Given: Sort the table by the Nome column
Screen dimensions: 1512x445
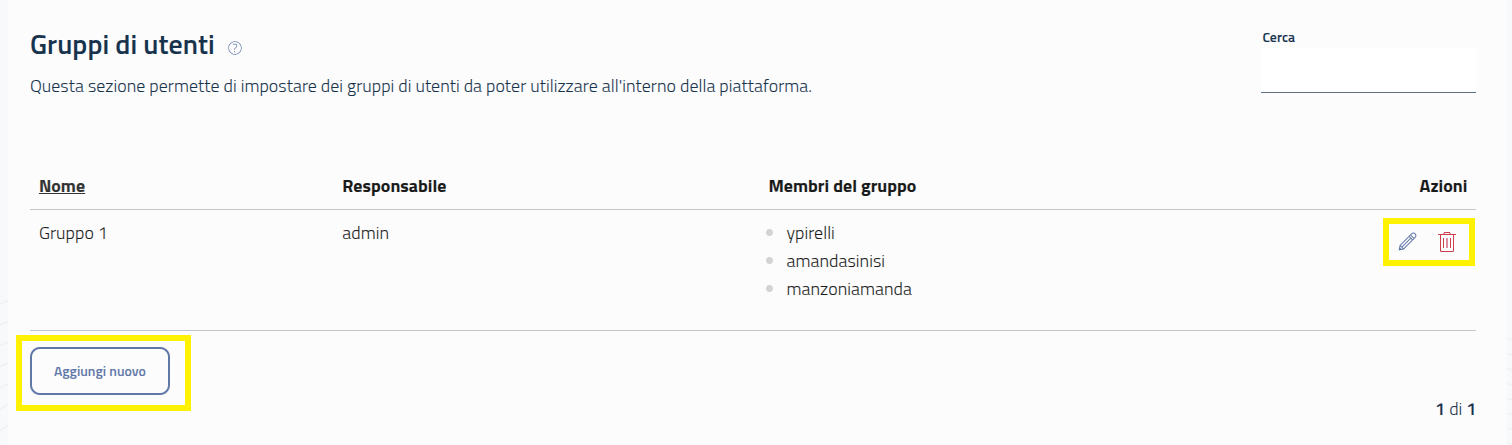Looking at the screenshot, I should [x=62, y=186].
